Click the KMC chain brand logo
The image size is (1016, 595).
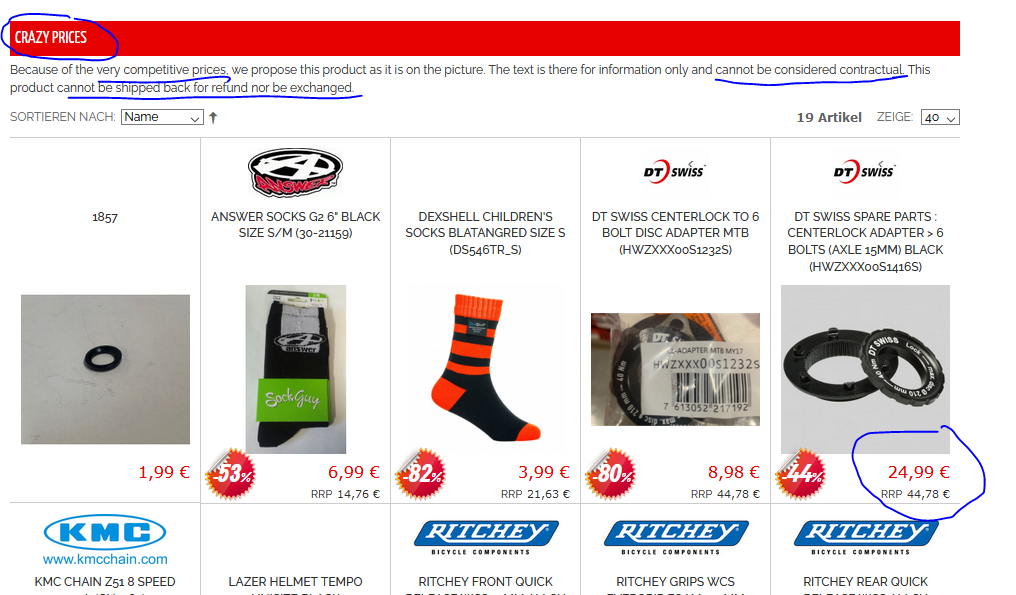(105, 540)
